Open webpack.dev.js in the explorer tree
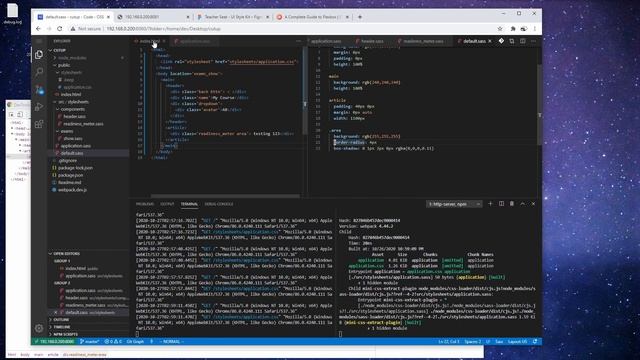This screenshot has width=640, height=360. (72, 190)
